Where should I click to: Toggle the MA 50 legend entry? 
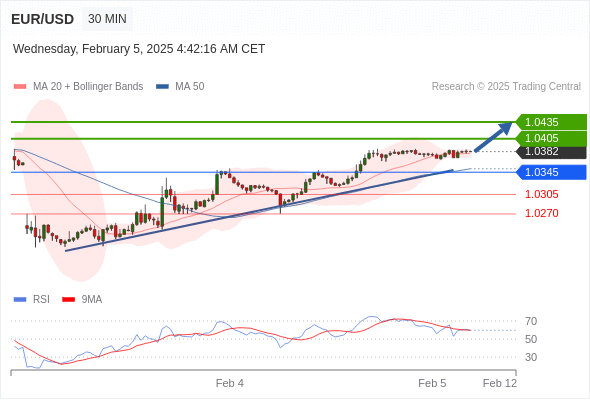[x=180, y=87]
